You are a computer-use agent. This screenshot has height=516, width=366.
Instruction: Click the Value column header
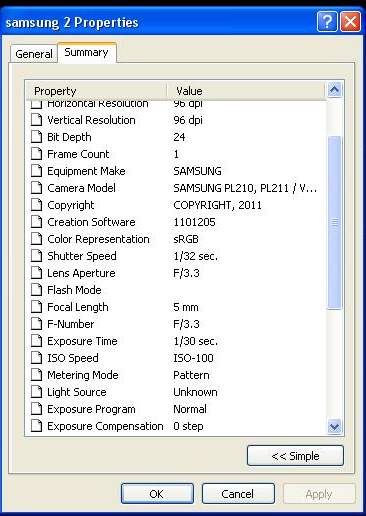click(246, 91)
